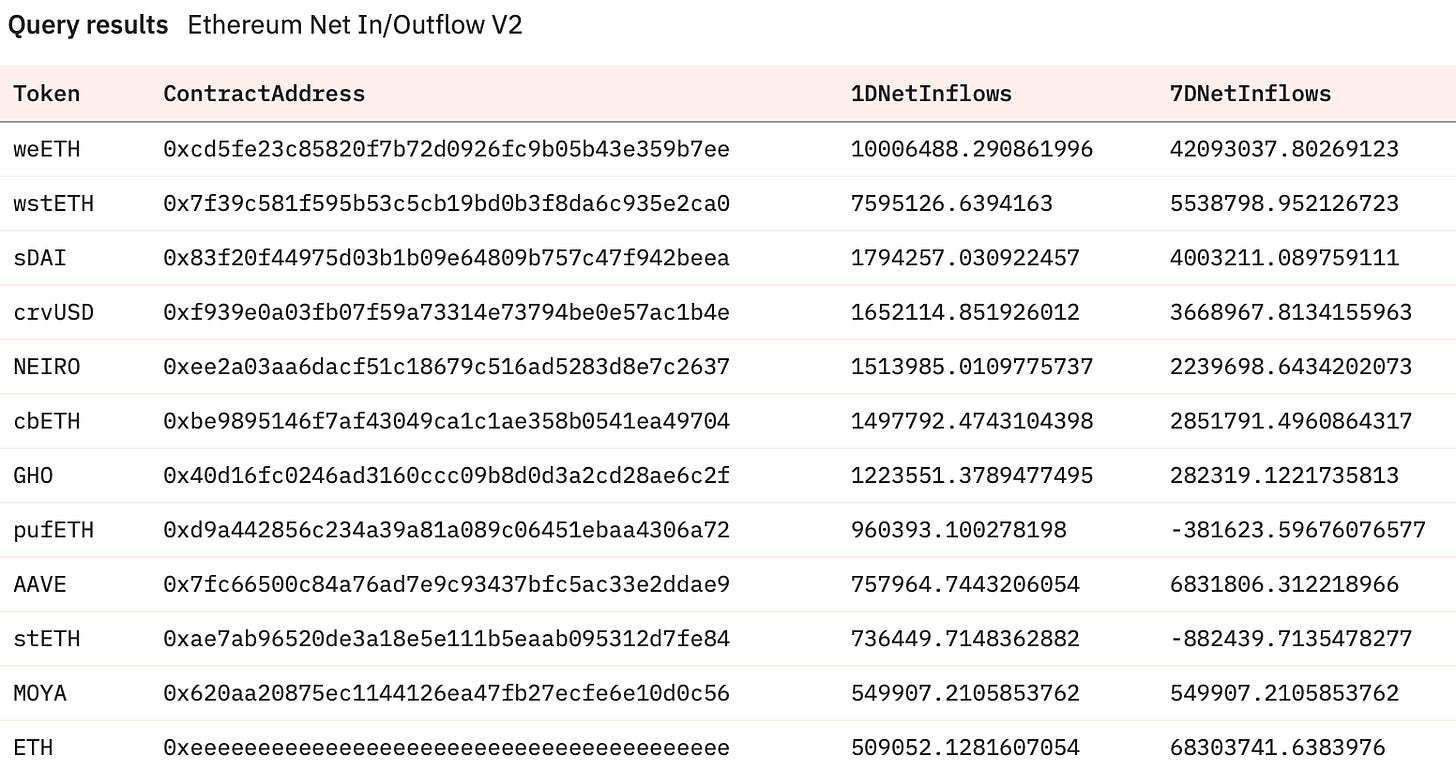Open the Query results tab label

click(88, 26)
